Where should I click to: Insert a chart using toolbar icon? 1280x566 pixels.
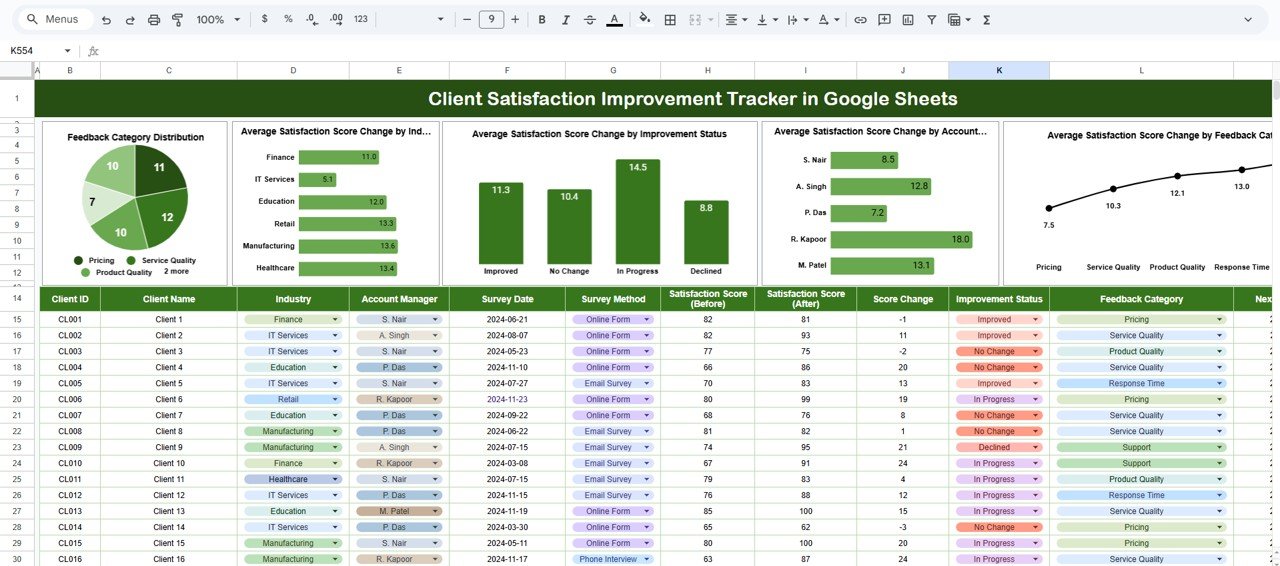click(x=908, y=19)
